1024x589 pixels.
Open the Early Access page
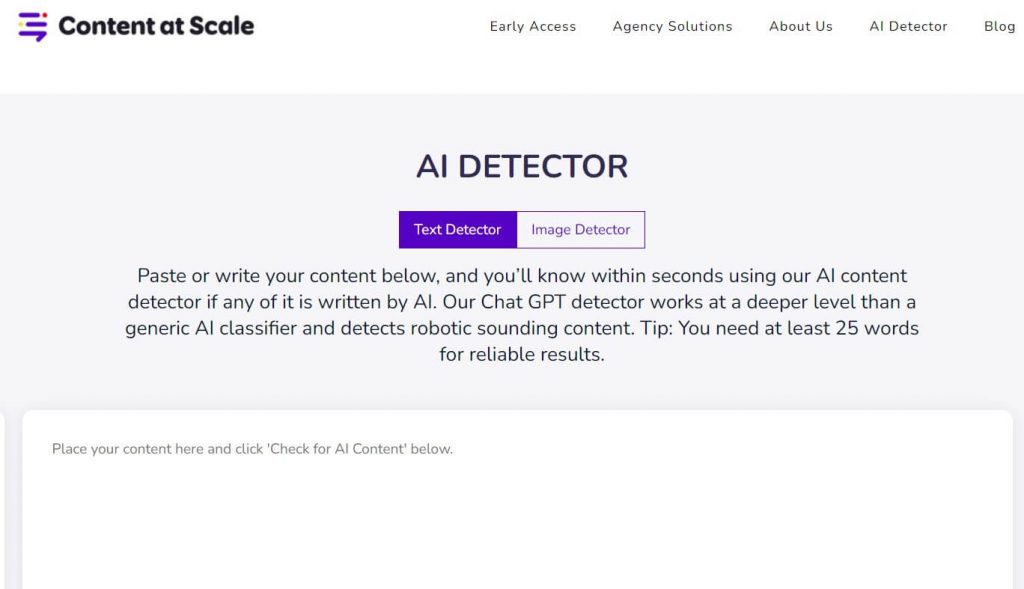click(x=533, y=27)
